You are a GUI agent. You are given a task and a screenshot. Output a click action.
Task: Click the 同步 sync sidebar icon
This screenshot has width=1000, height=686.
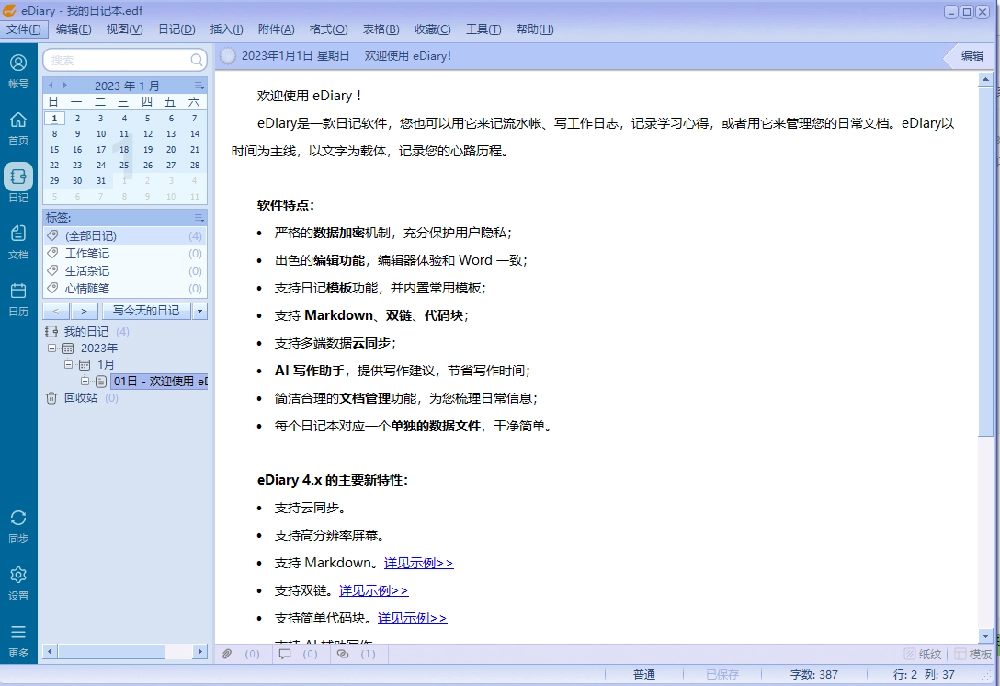tap(18, 525)
